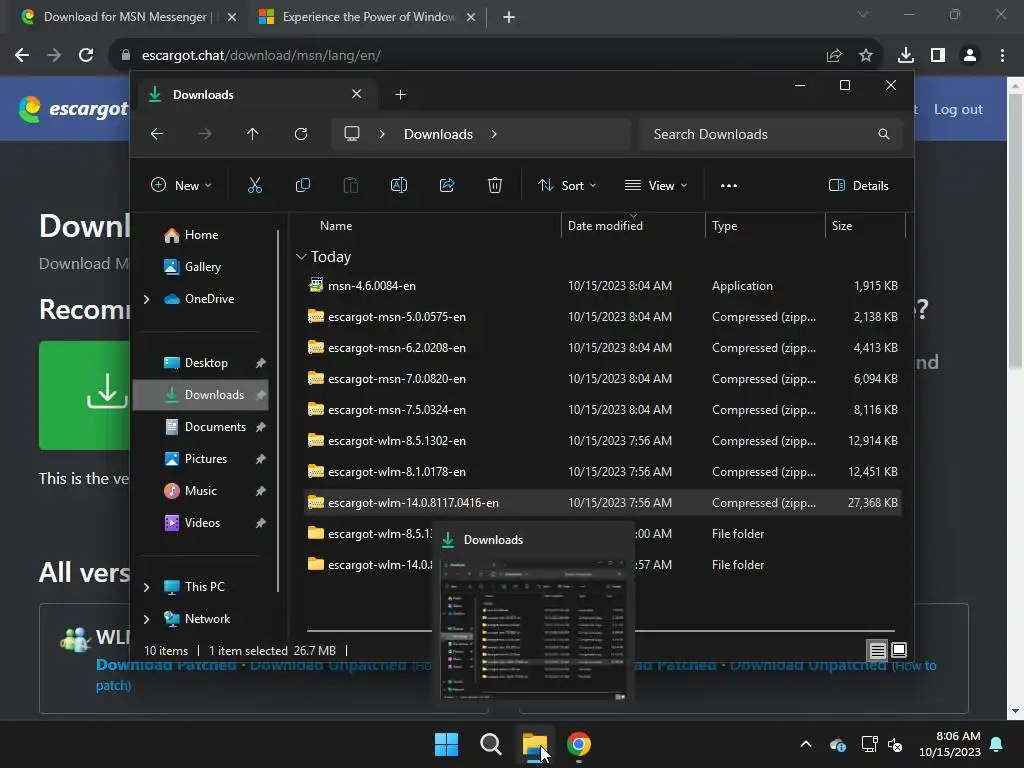
Task: Click the magnifier icon in Search Downloads
Action: 884,134
